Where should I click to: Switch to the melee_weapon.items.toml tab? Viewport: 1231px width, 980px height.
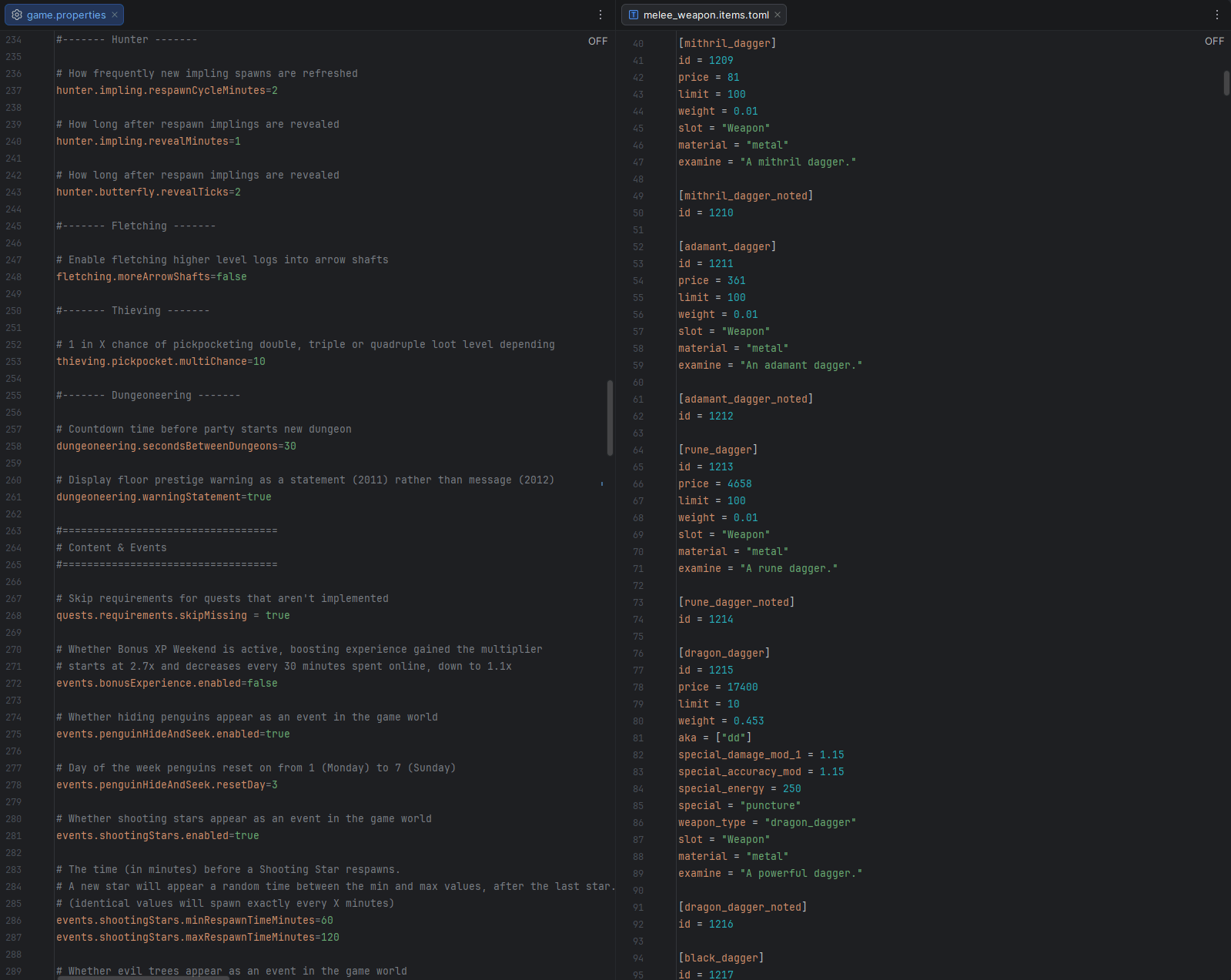pos(704,15)
